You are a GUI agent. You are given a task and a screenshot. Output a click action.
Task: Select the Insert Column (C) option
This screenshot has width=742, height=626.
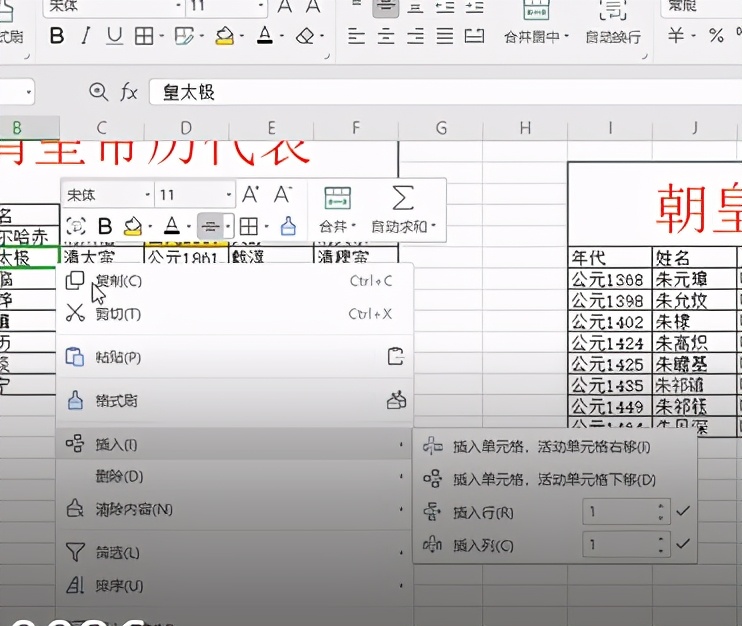[x=483, y=546]
